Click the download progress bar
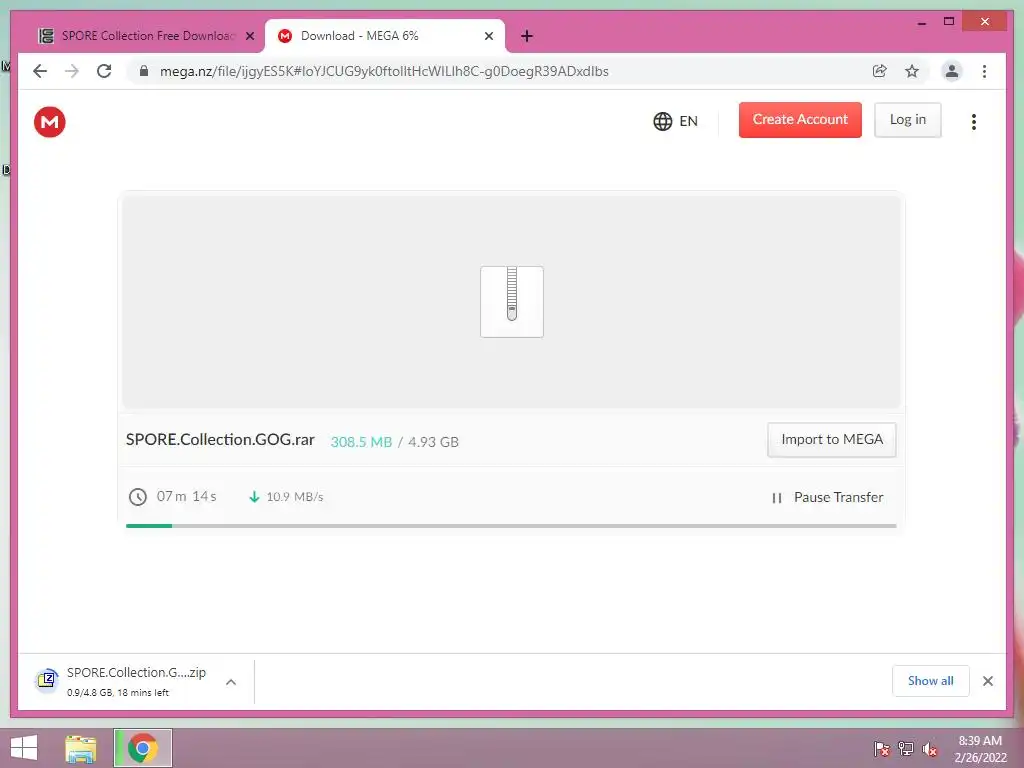This screenshot has height=768, width=1024. [x=511, y=526]
